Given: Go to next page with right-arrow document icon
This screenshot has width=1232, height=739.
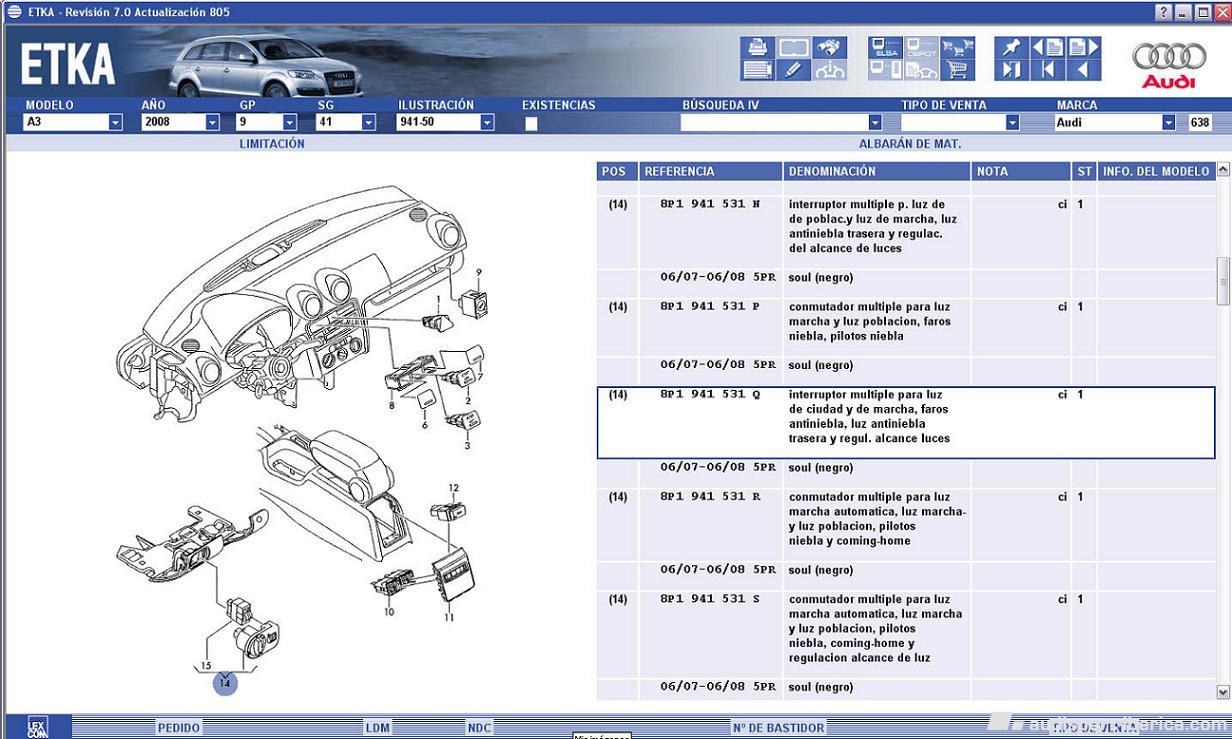Looking at the screenshot, I should tap(1084, 47).
